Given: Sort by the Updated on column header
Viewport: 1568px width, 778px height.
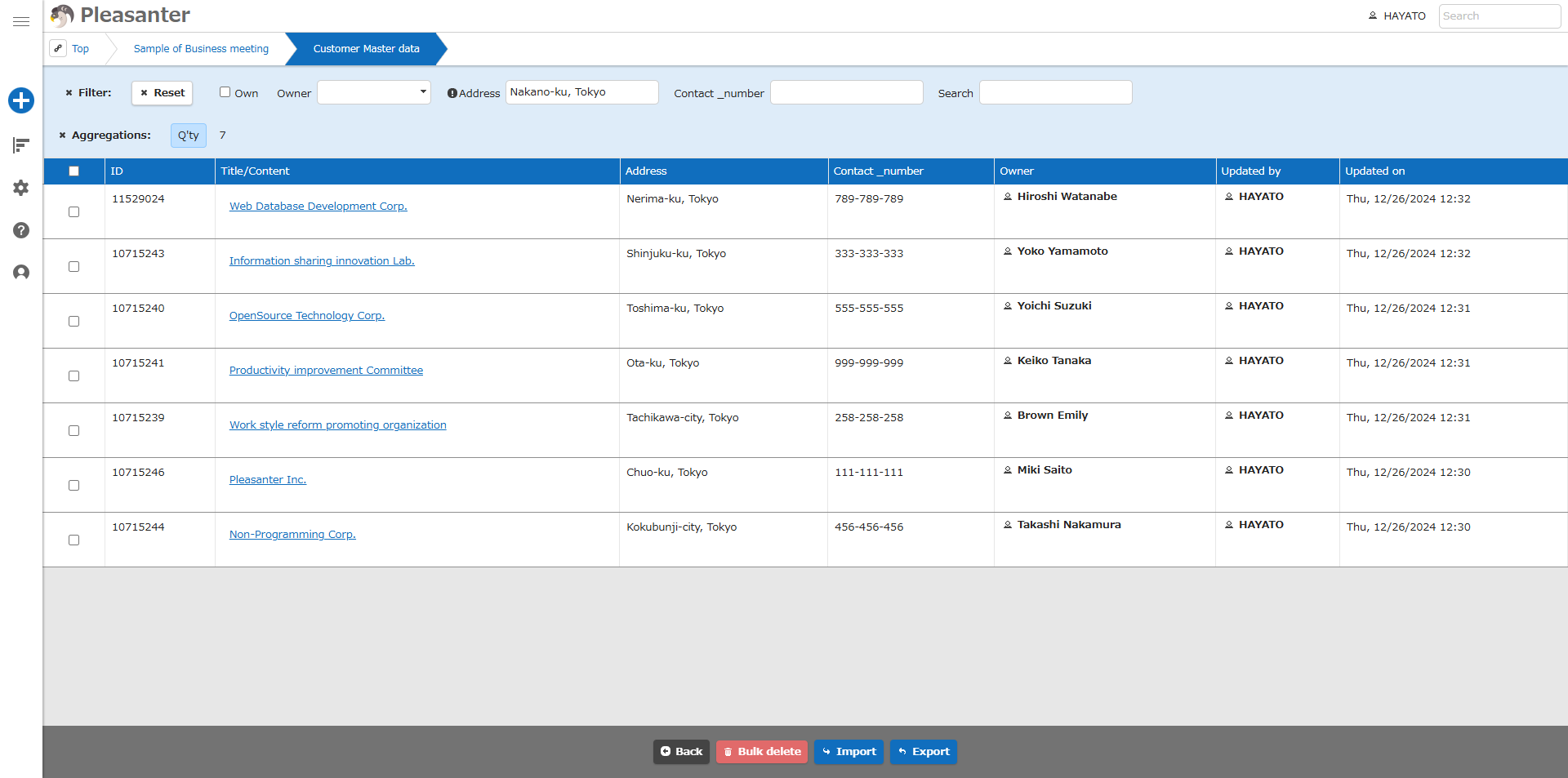Looking at the screenshot, I should pos(1375,171).
